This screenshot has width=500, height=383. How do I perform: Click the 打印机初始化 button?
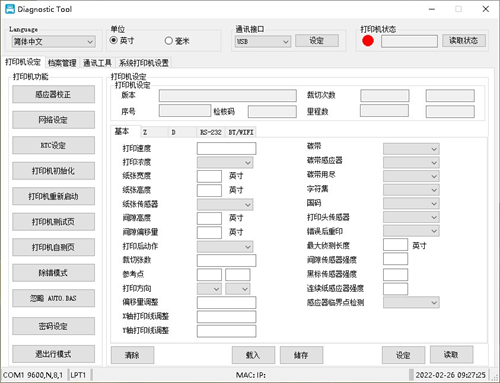tap(53, 171)
